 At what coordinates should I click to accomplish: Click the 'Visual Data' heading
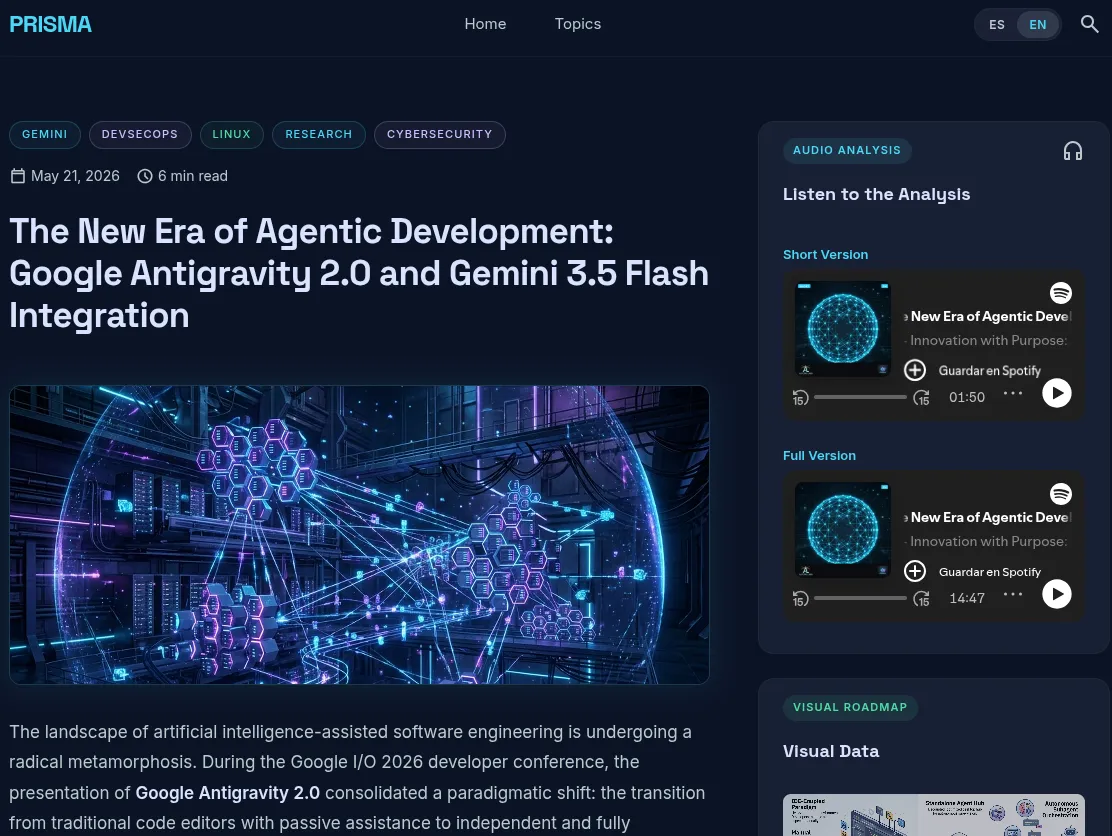(831, 751)
